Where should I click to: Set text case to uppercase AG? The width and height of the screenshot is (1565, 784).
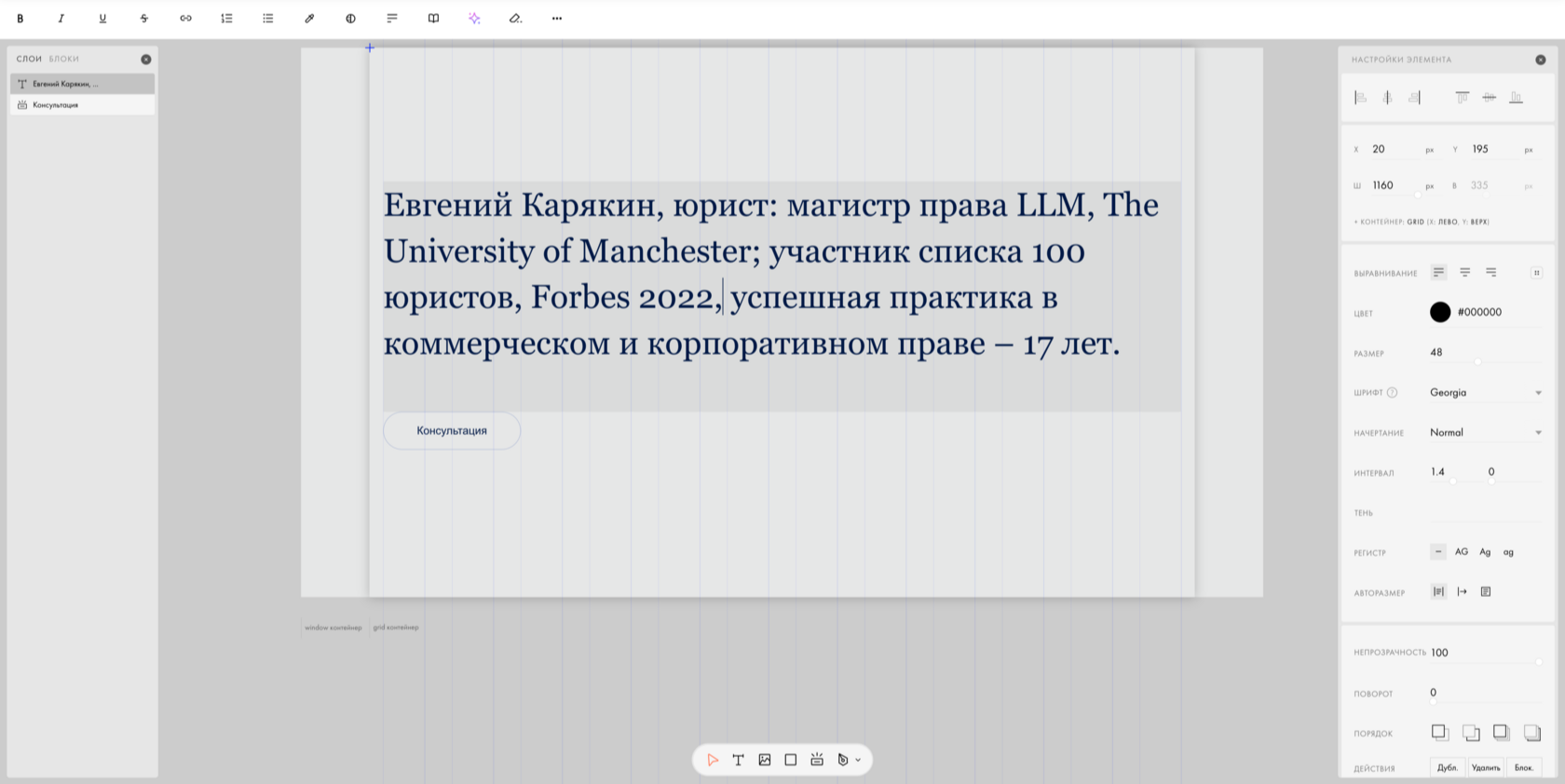(x=1462, y=552)
